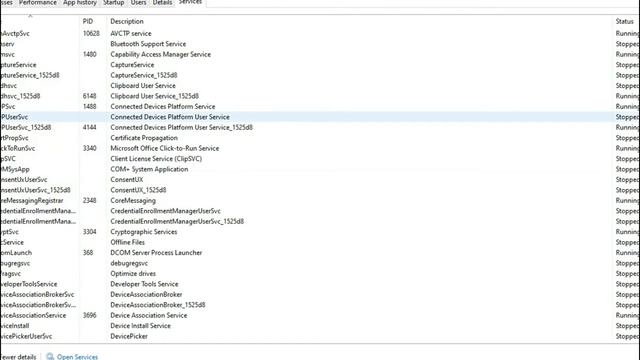Click PID 6148 cell
The image size is (640, 360).
click(89, 96)
